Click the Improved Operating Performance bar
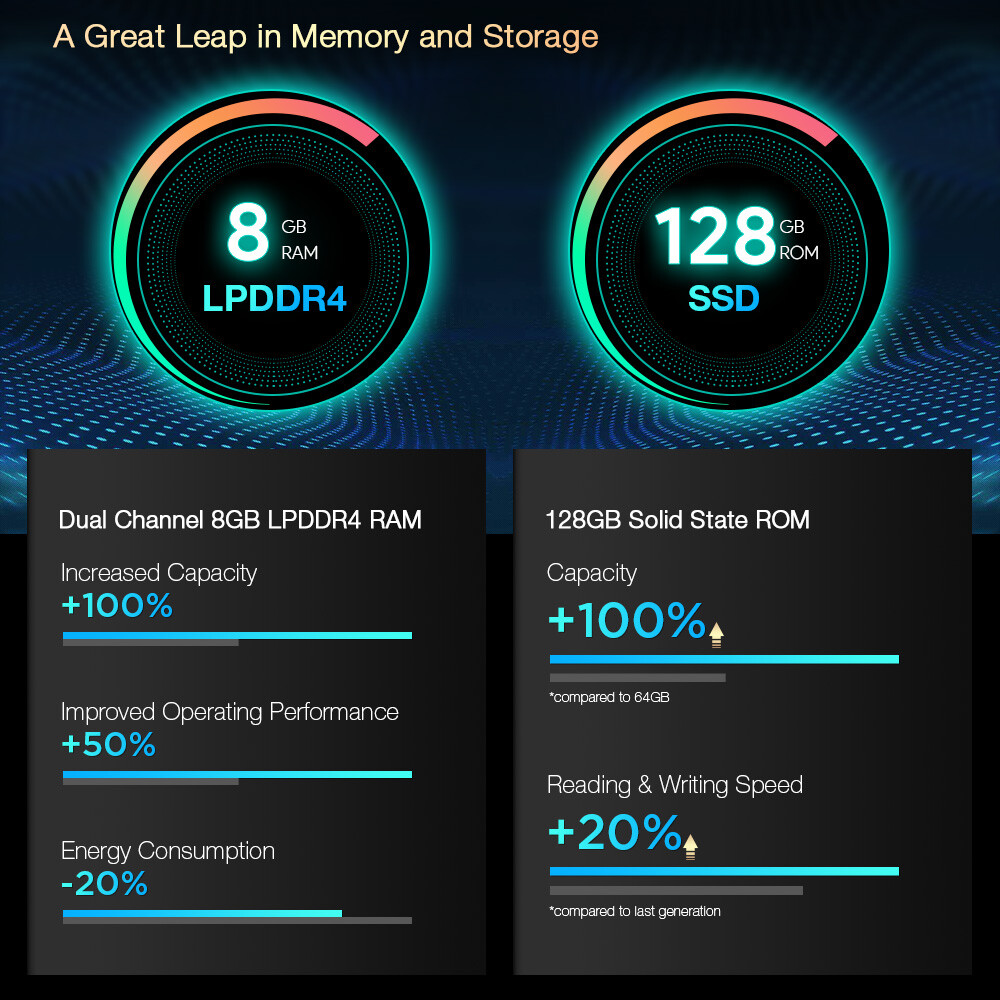The image size is (1000, 1000). tap(237, 777)
